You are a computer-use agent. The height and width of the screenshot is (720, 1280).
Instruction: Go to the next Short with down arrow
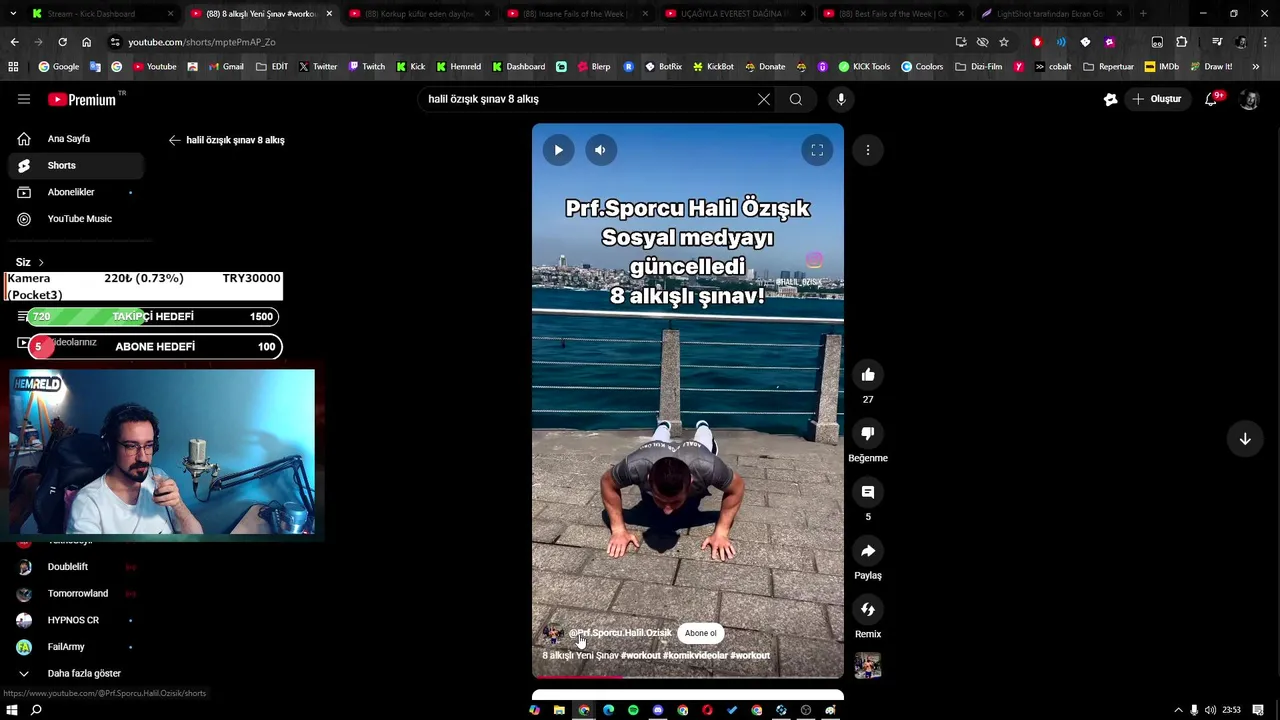coord(1245,439)
